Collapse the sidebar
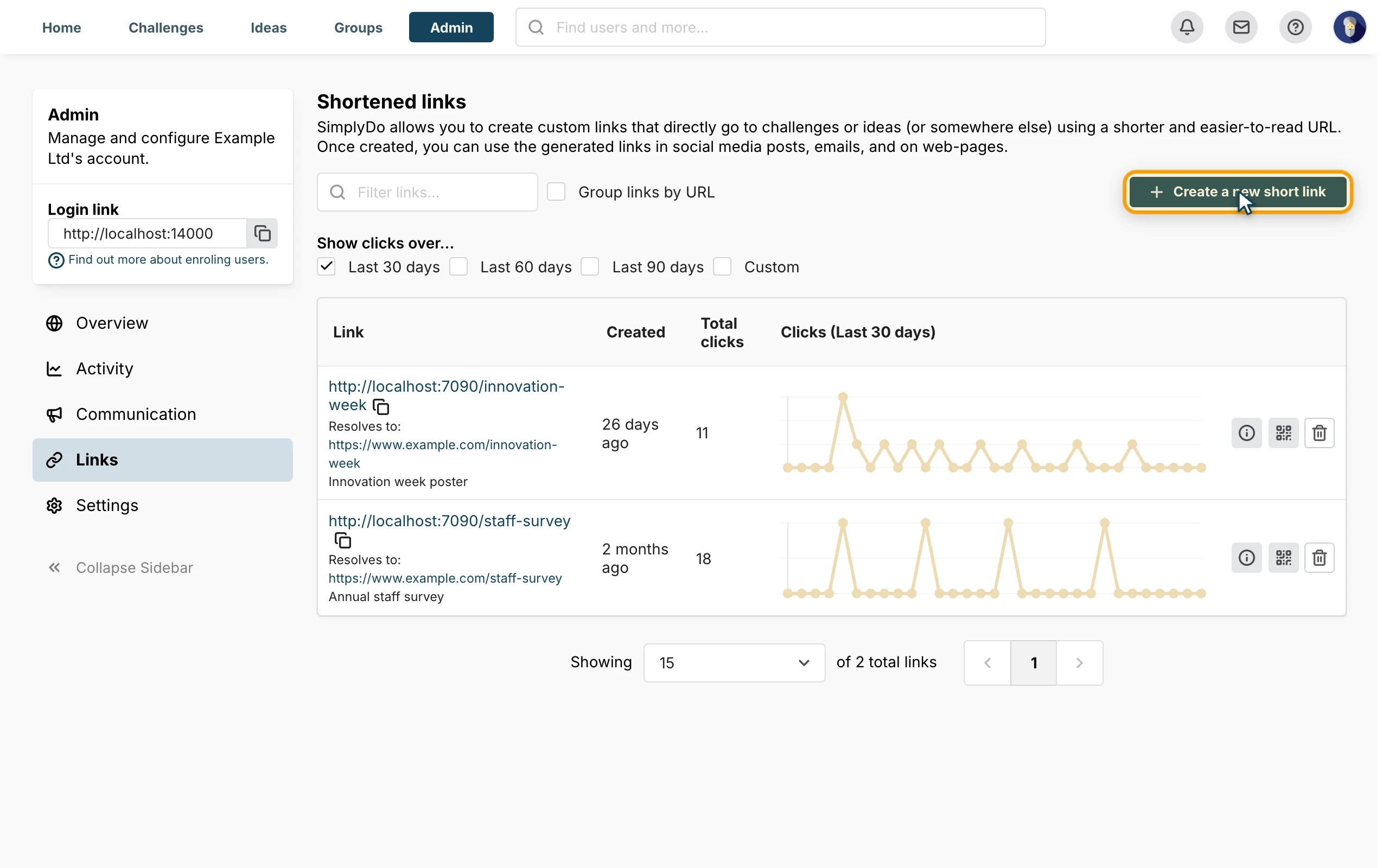The width and height of the screenshot is (1389, 868). [120, 567]
